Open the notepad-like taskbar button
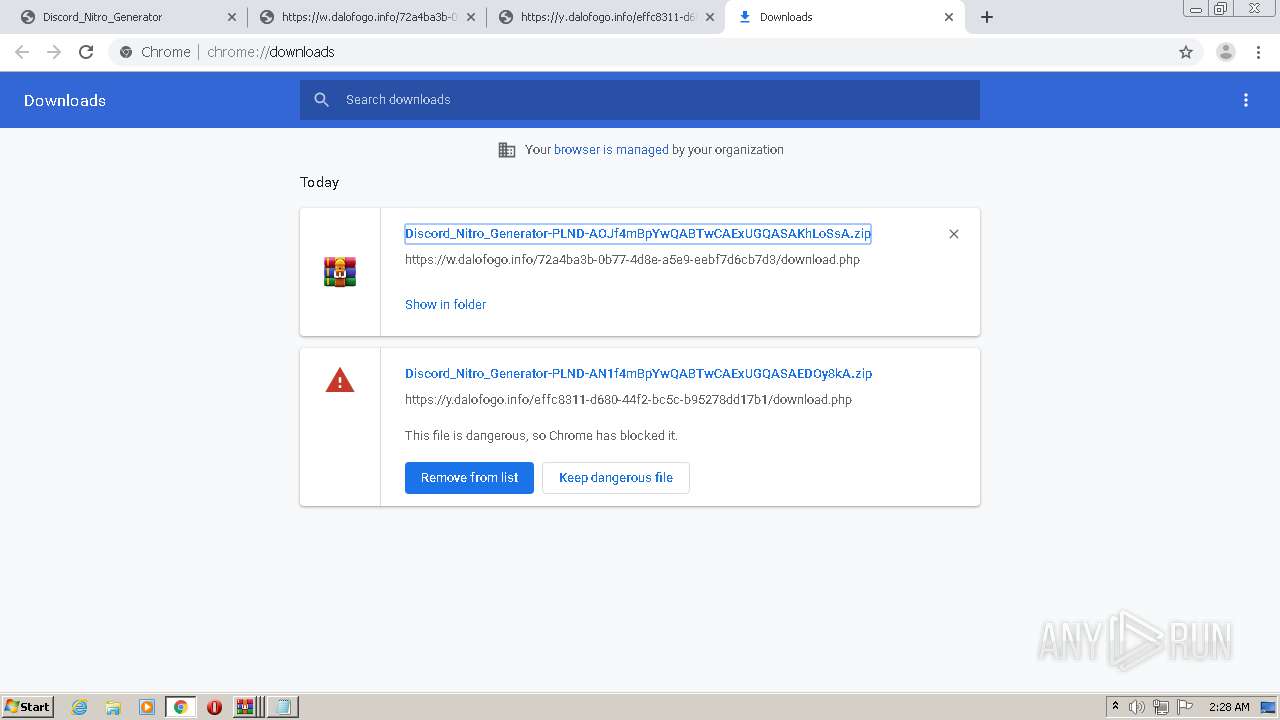Viewport: 1280px width, 720px height. (x=283, y=707)
